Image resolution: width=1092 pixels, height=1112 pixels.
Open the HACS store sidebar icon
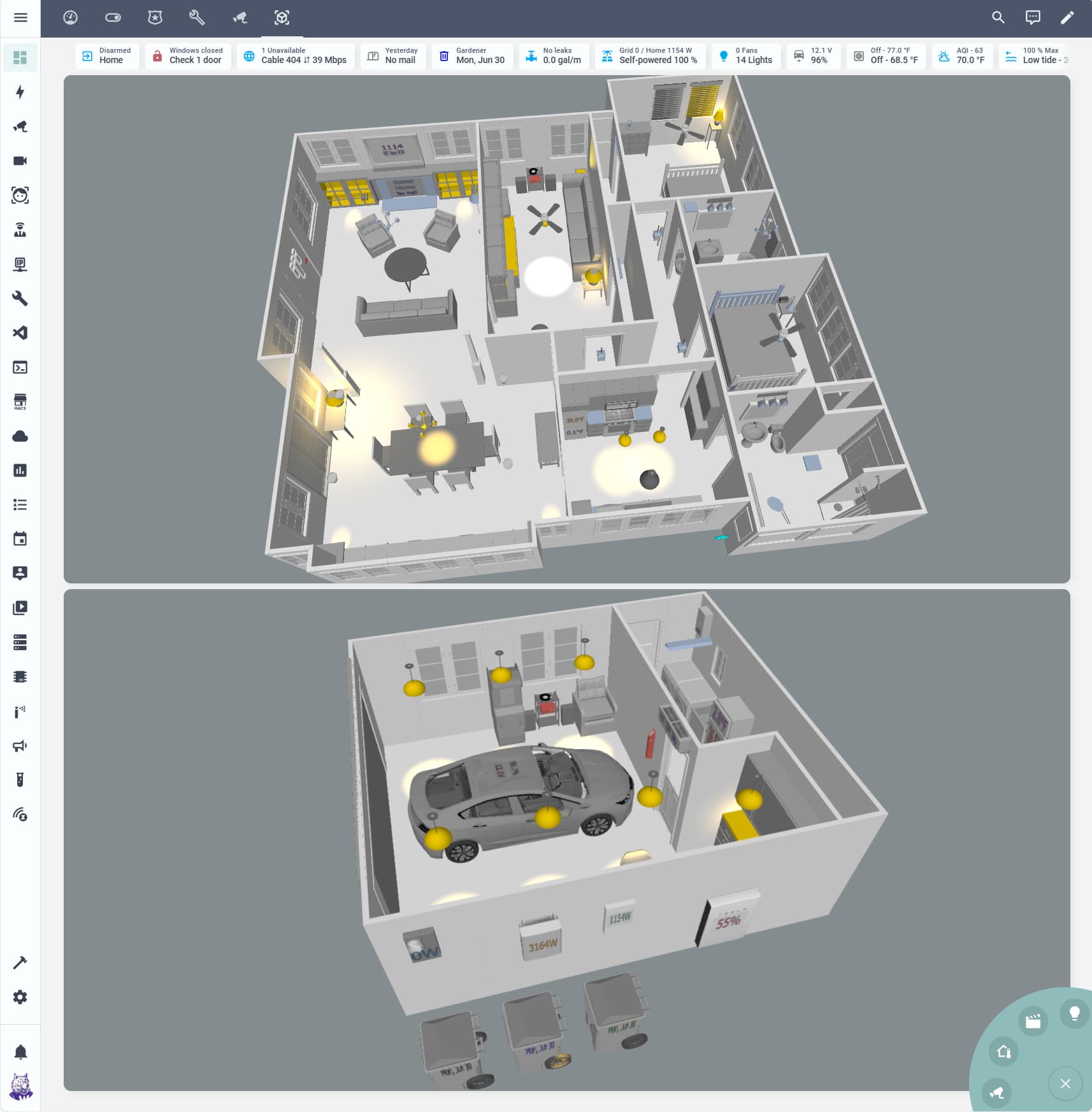point(20,402)
